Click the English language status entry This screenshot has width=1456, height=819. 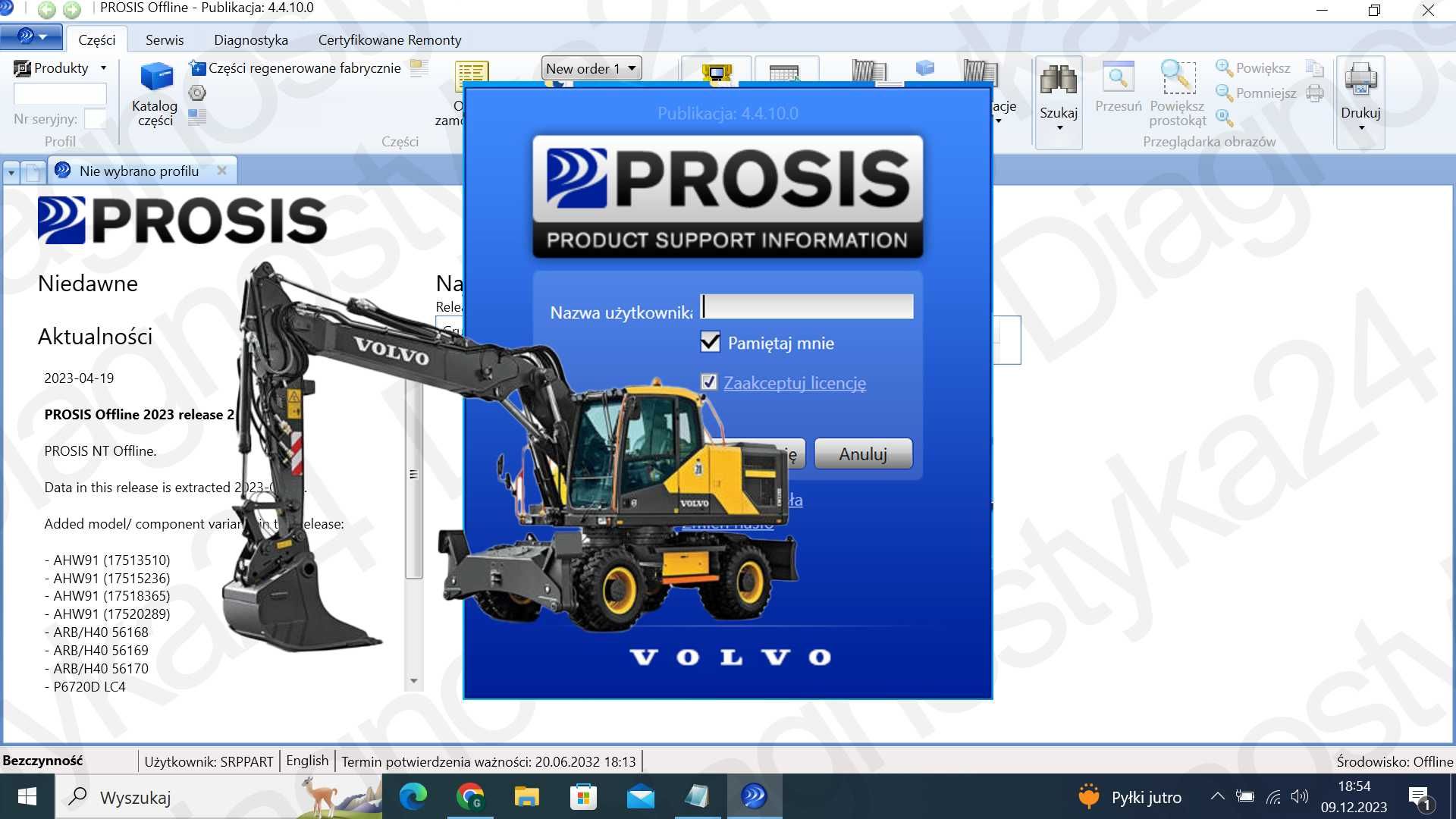307,761
